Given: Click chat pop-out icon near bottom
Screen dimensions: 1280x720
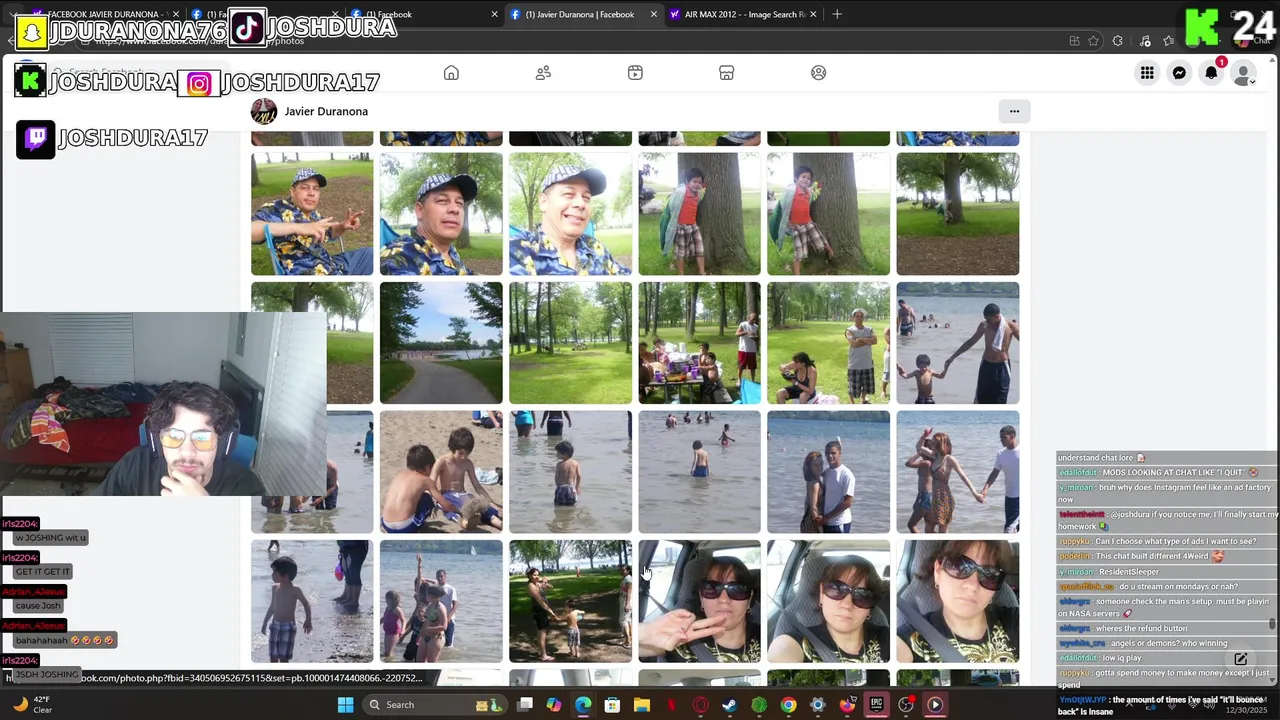Looking at the screenshot, I should tap(1241, 659).
